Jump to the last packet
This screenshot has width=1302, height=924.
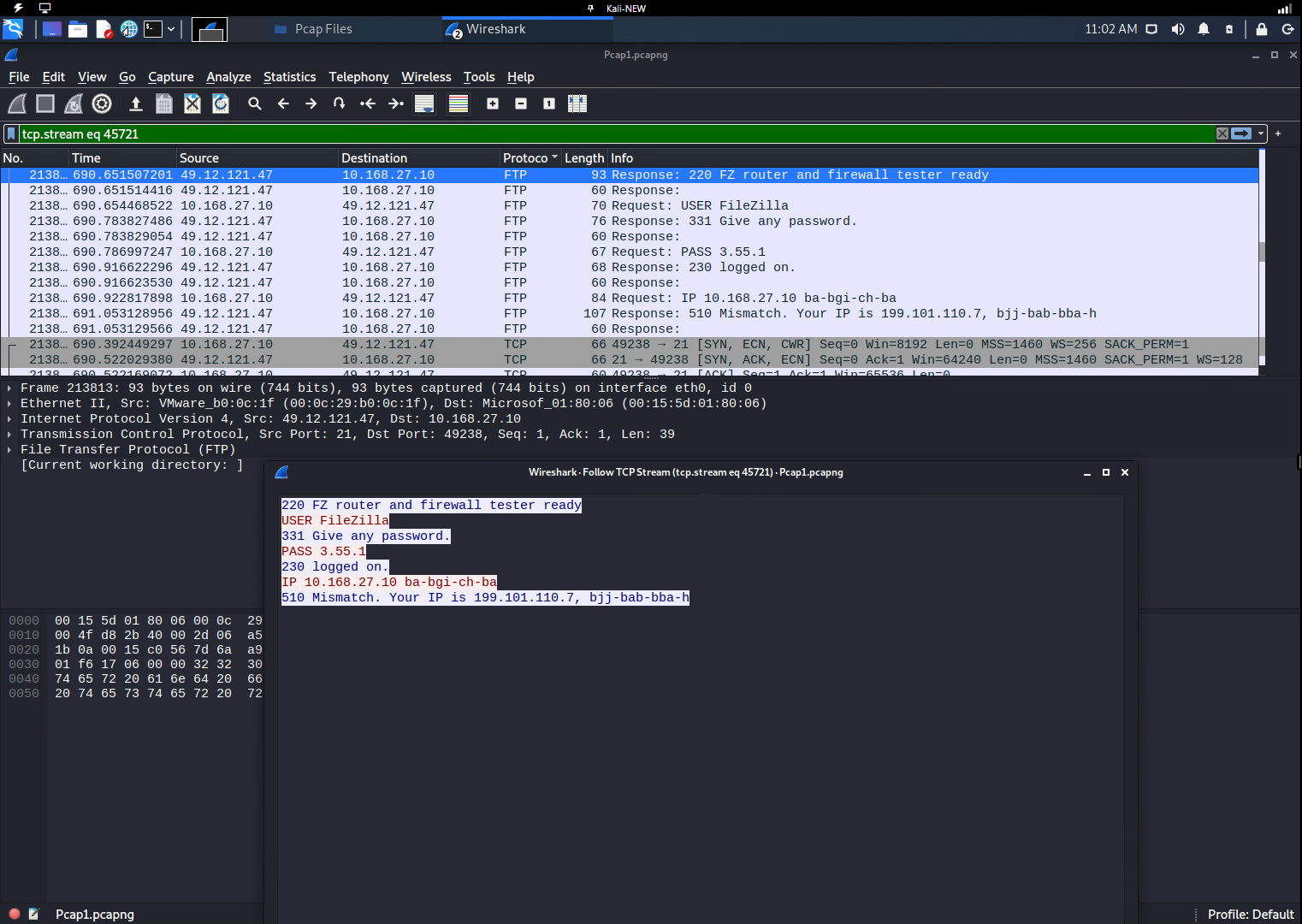[x=396, y=104]
